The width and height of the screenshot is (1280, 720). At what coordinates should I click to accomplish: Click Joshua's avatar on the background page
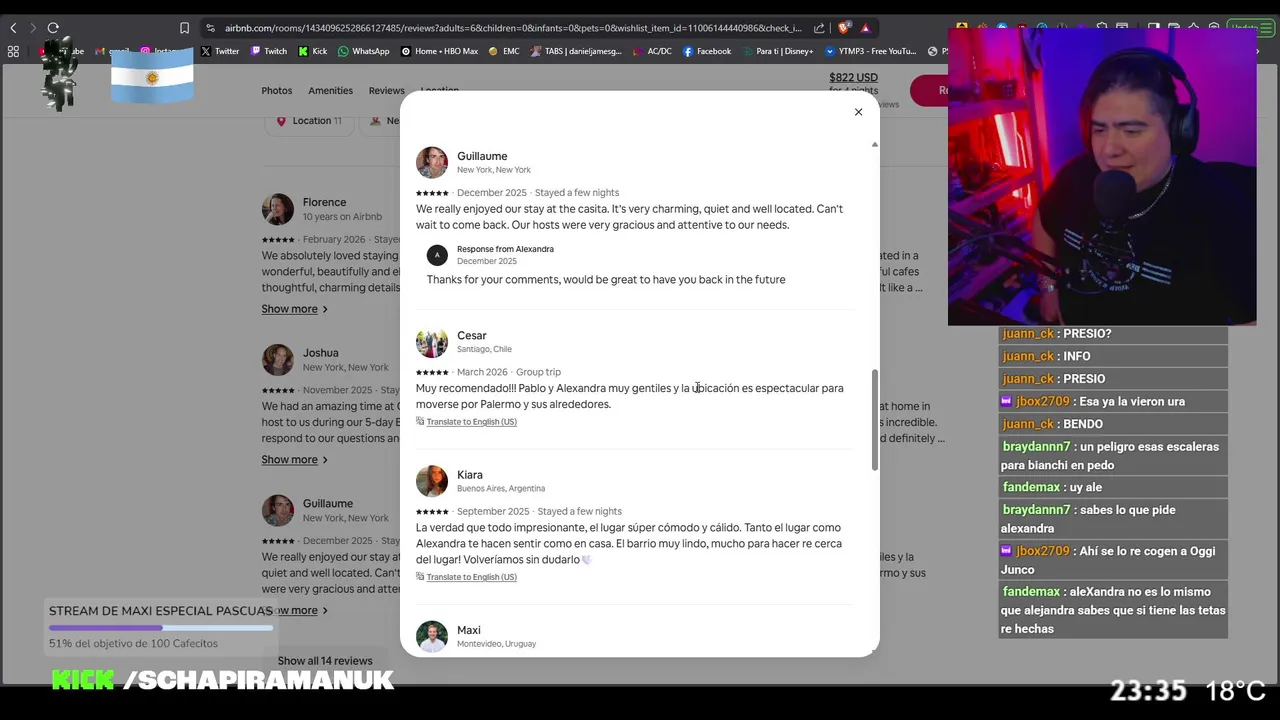278,360
